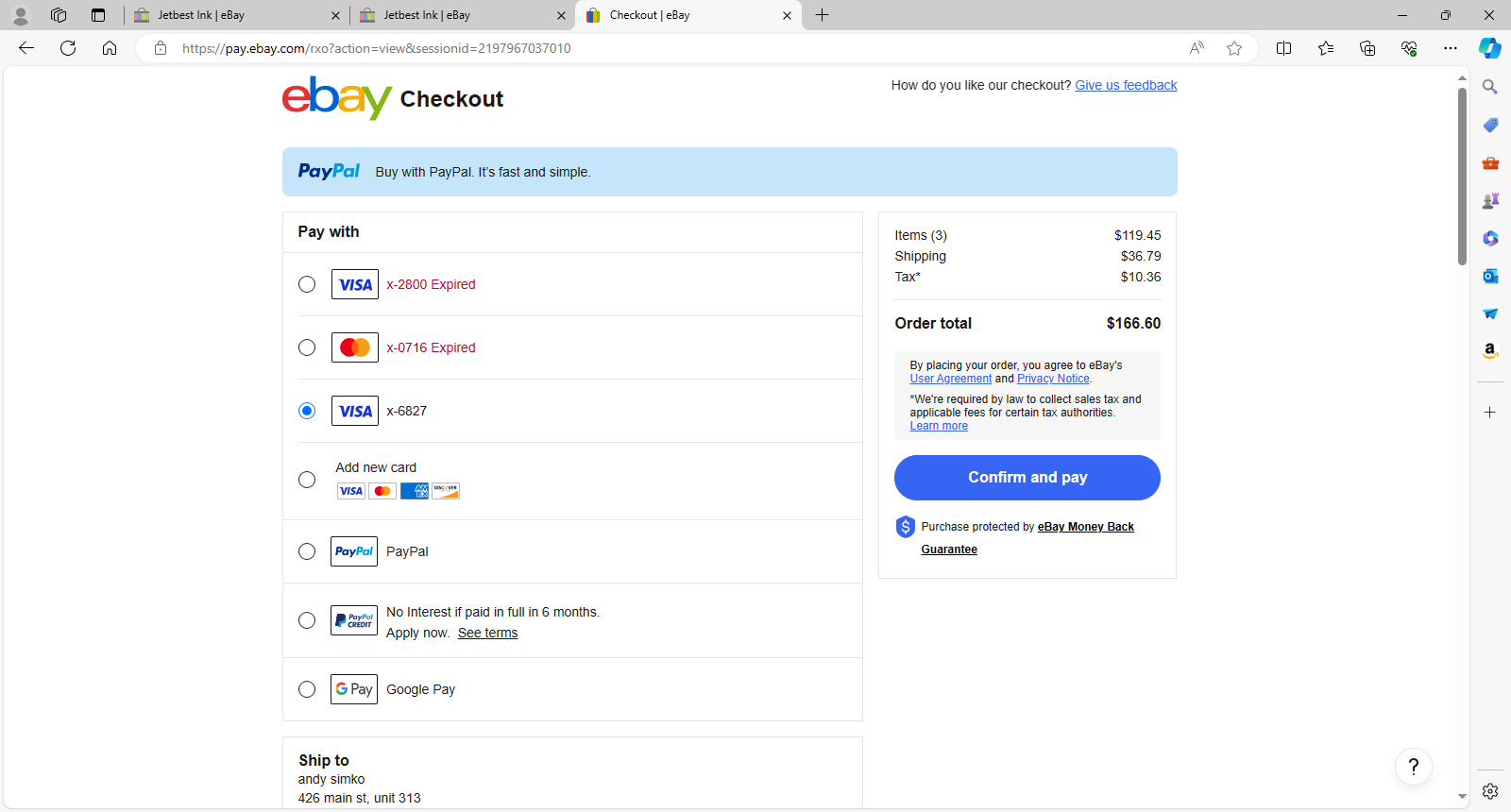
Task: Refresh the page
Action: coord(68,48)
